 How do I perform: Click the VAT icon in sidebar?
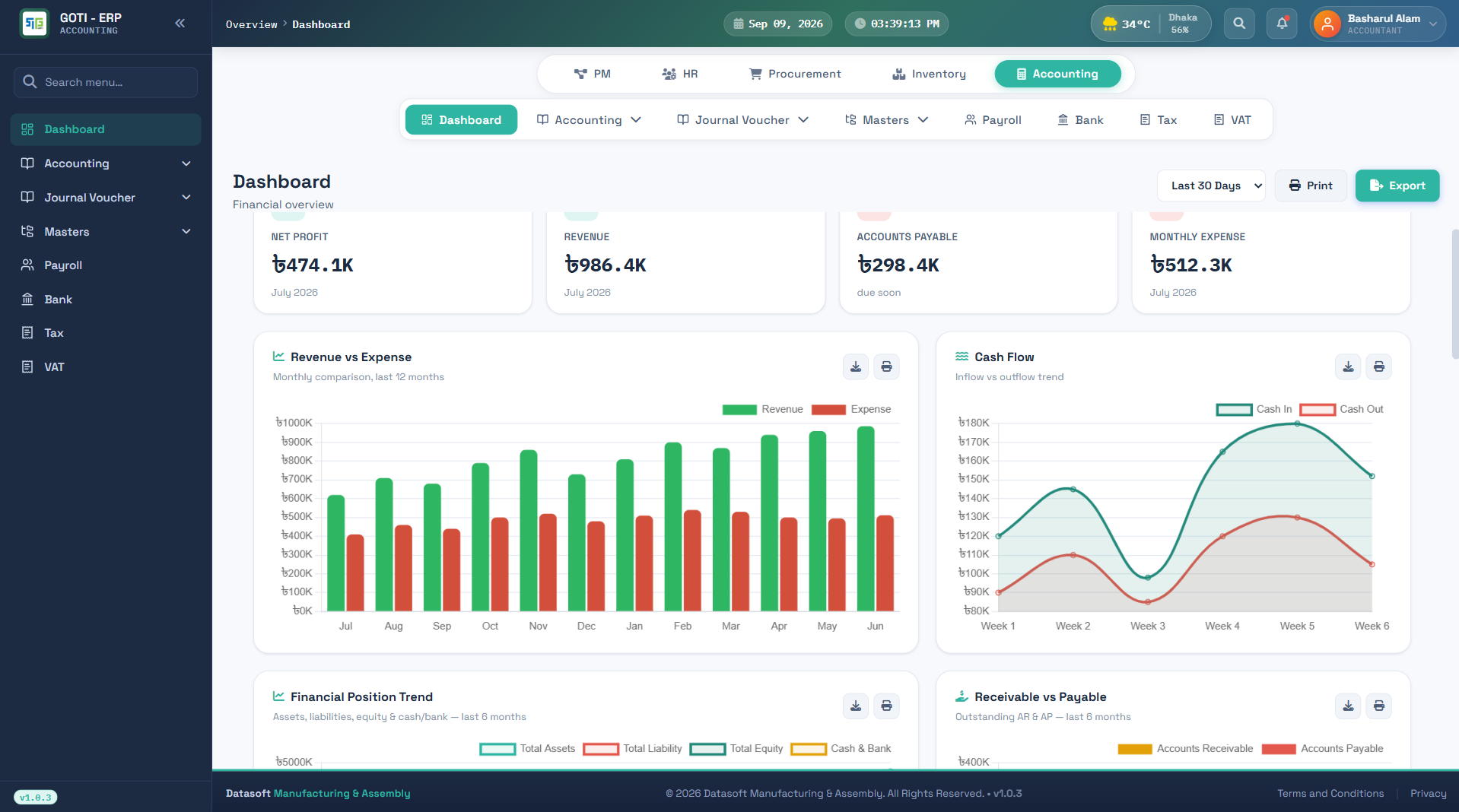click(x=27, y=367)
